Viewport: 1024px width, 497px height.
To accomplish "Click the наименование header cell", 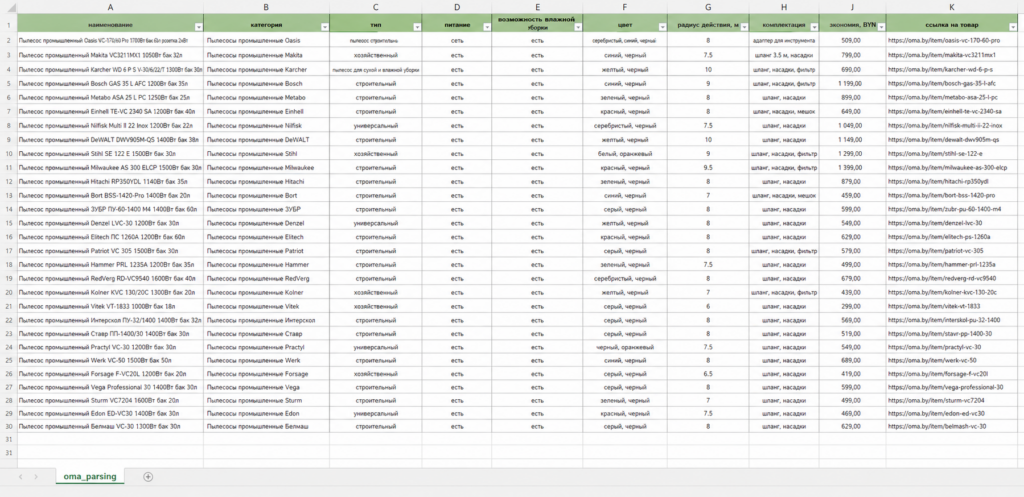I will pyautogui.click(x=110, y=25).
